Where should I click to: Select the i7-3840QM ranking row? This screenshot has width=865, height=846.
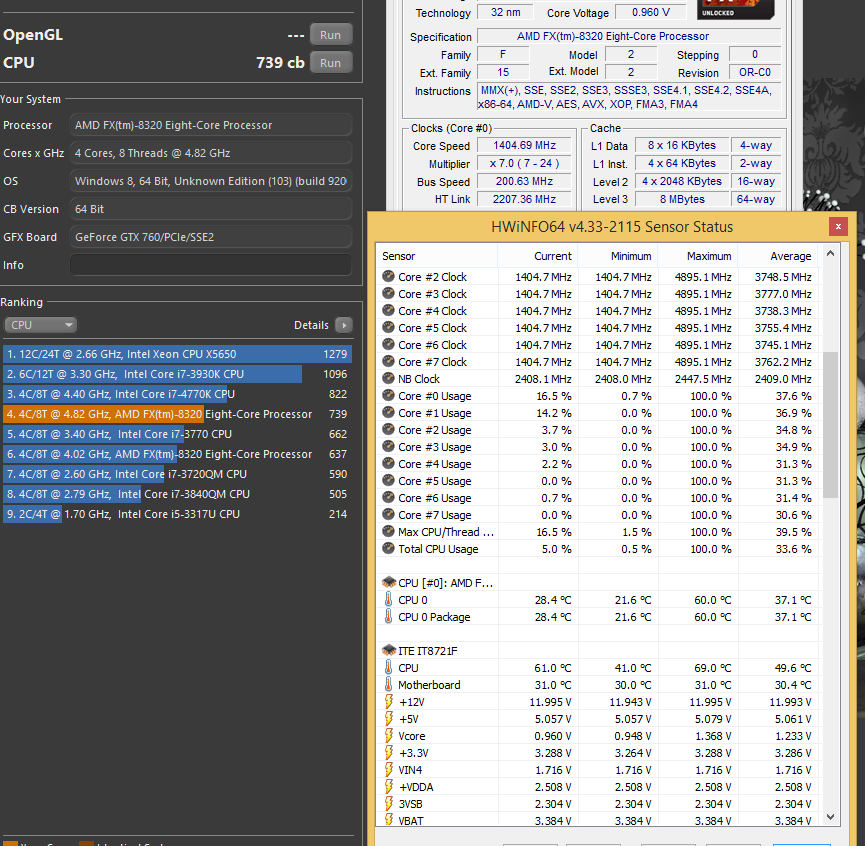(x=177, y=494)
